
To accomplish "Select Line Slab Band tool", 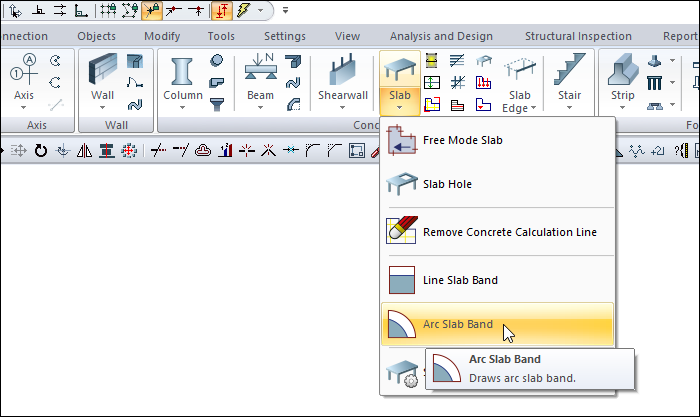I will tap(460, 280).
